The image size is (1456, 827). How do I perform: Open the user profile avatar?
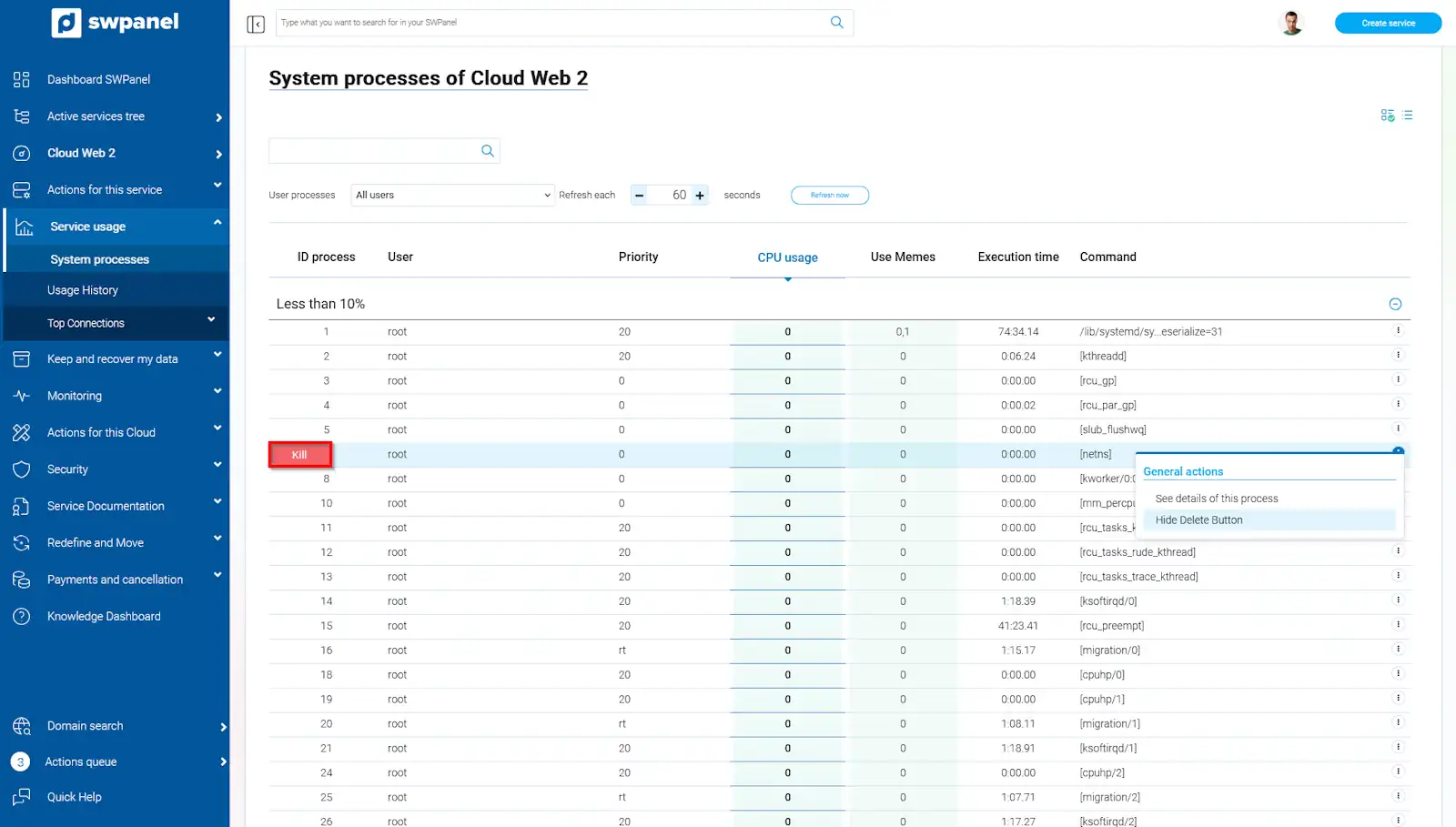coord(1291,23)
